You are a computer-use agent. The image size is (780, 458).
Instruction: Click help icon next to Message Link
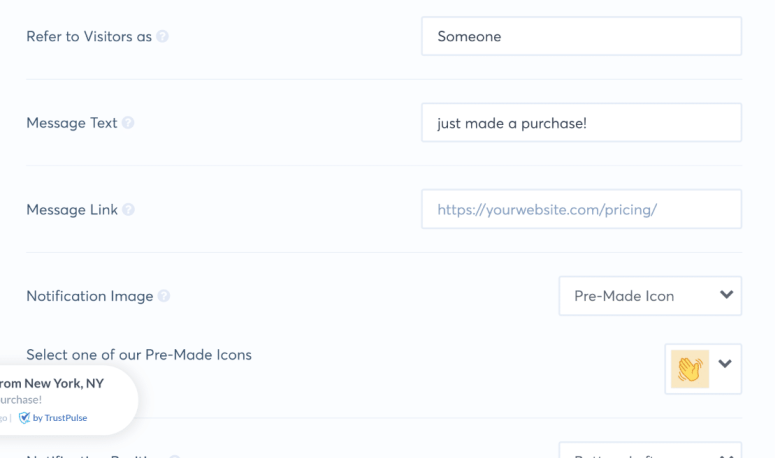tap(129, 210)
